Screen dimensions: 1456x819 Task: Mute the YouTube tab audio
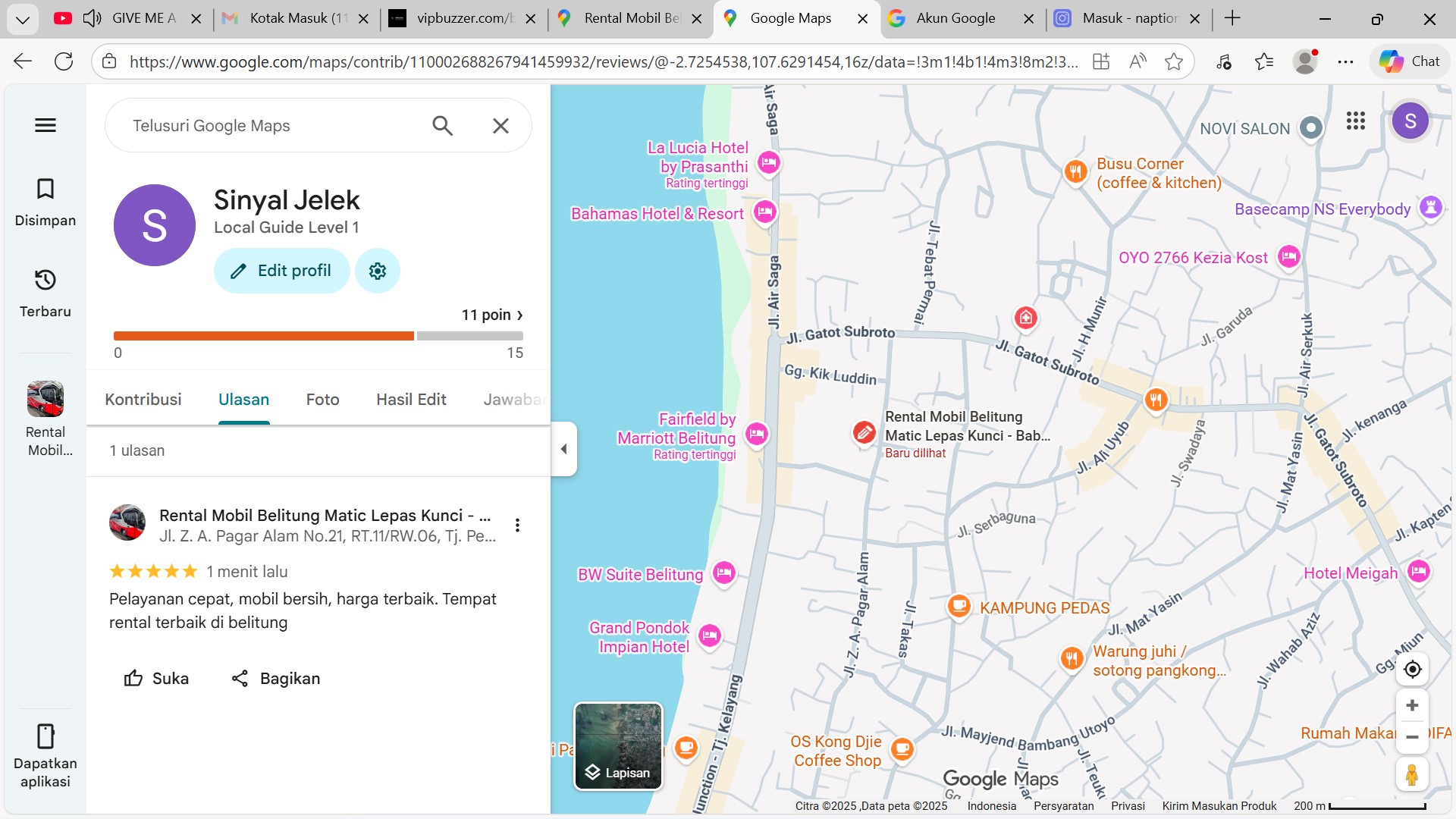pos(93,18)
